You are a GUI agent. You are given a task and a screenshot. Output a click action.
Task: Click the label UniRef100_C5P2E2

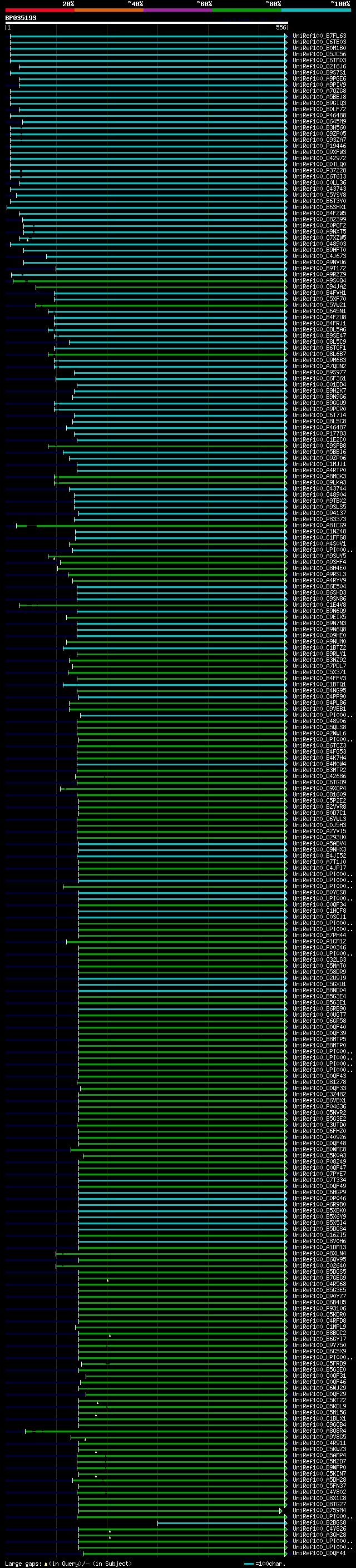coord(319,800)
